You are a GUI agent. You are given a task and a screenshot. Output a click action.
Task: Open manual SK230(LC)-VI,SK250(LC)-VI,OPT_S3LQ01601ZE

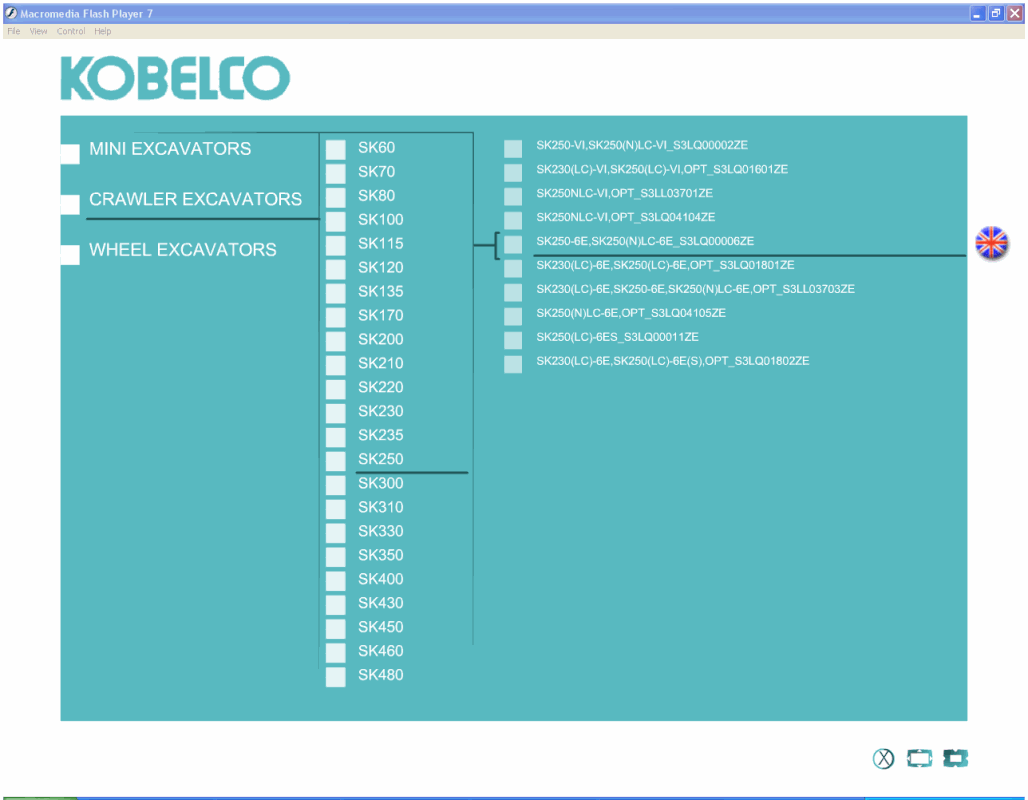point(662,169)
